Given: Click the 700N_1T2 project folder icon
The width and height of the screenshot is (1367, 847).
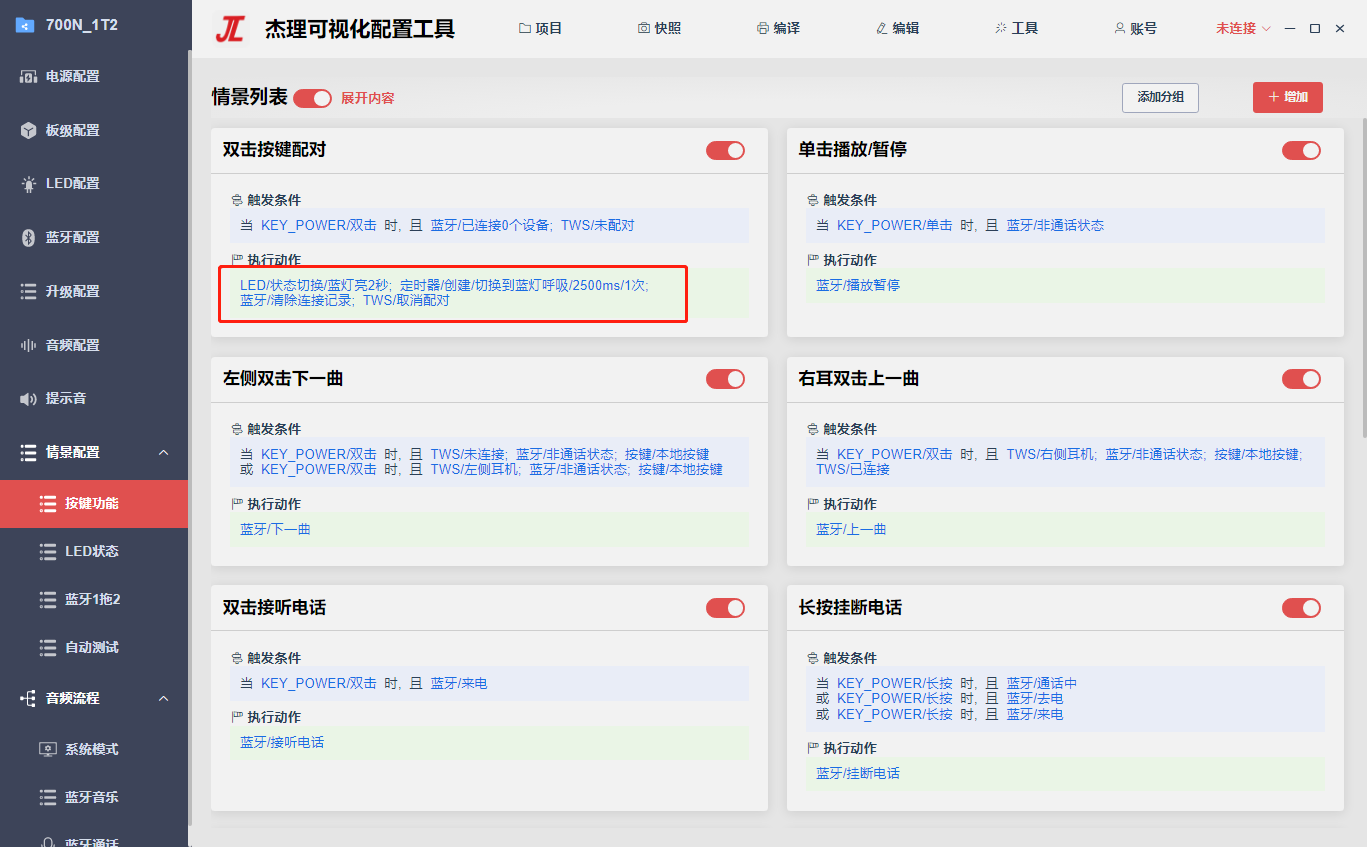Looking at the screenshot, I should [26, 25].
